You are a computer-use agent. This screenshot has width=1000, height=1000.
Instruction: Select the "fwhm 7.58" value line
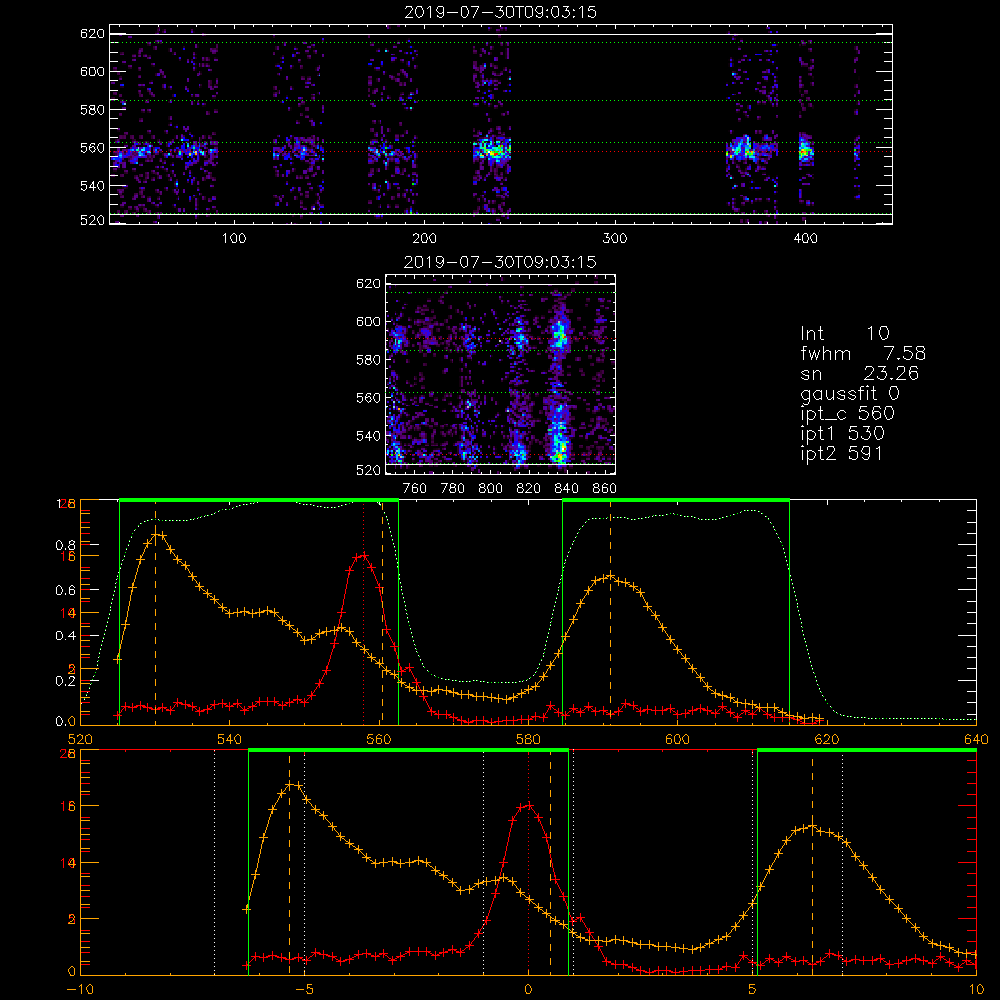pos(863,353)
